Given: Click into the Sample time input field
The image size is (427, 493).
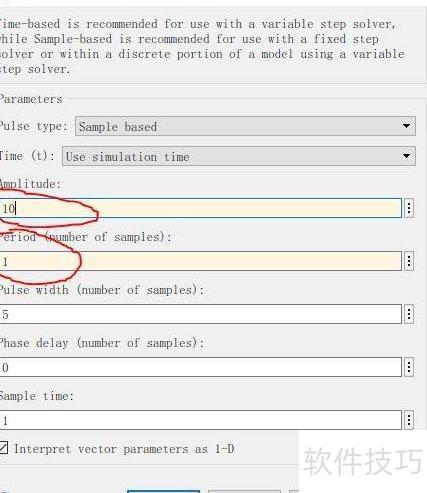Looking at the screenshot, I should pyautogui.click(x=201, y=420).
